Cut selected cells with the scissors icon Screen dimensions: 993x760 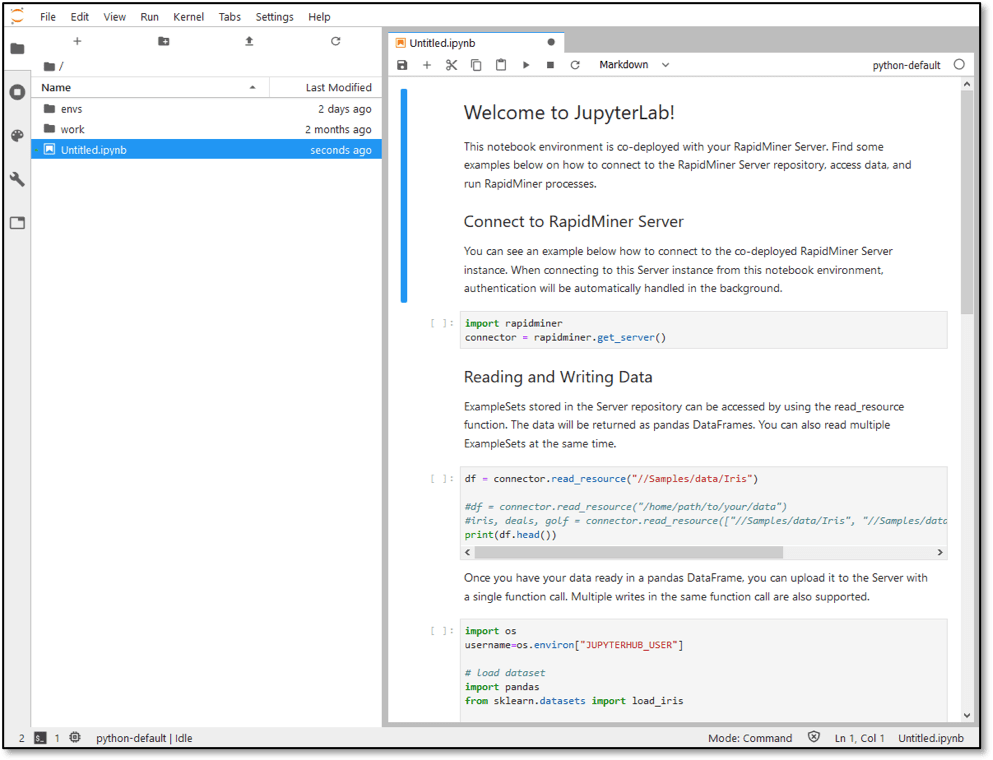pyautogui.click(x=451, y=65)
